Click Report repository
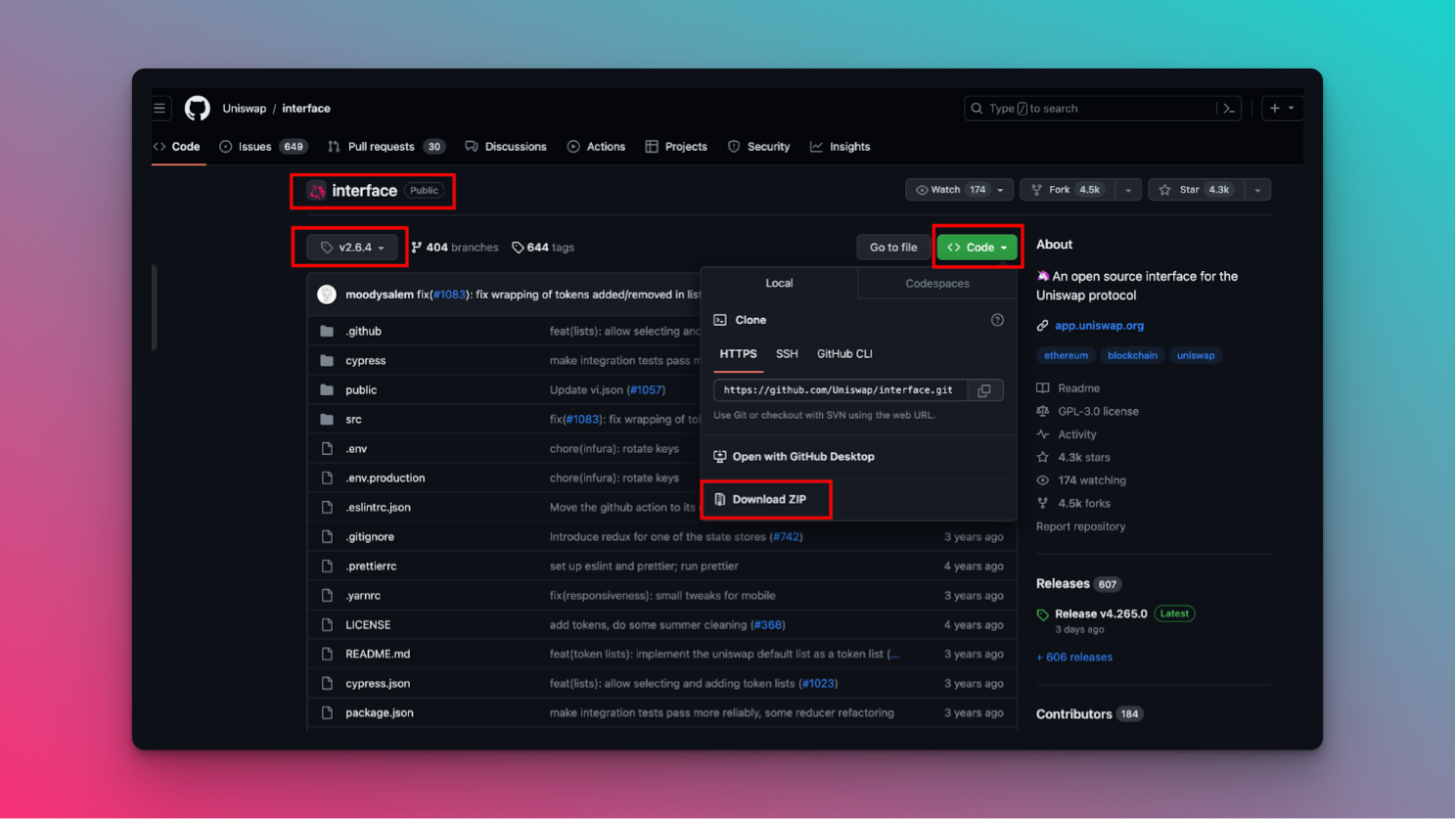1456x819 pixels. point(1080,526)
